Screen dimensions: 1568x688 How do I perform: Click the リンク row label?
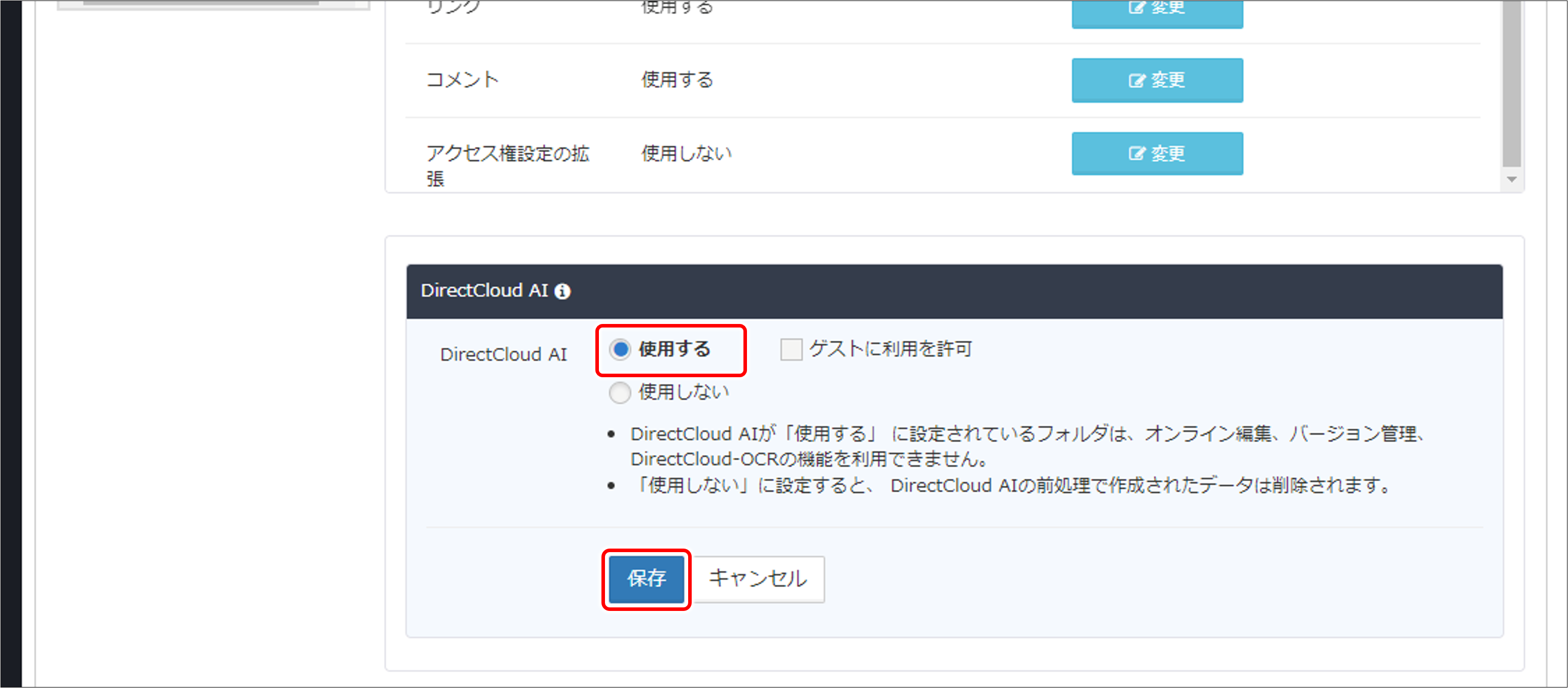pyautogui.click(x=453, y=7)
